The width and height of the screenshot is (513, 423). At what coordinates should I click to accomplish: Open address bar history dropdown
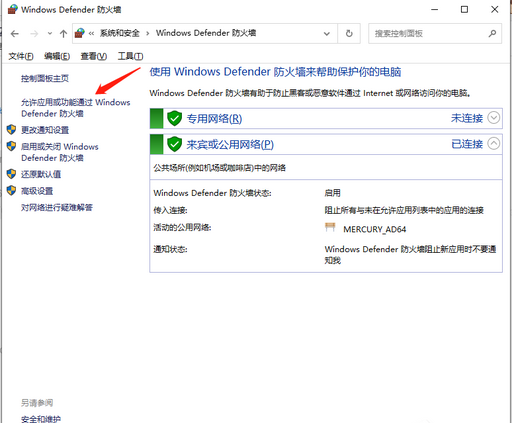tap(327, 34)
